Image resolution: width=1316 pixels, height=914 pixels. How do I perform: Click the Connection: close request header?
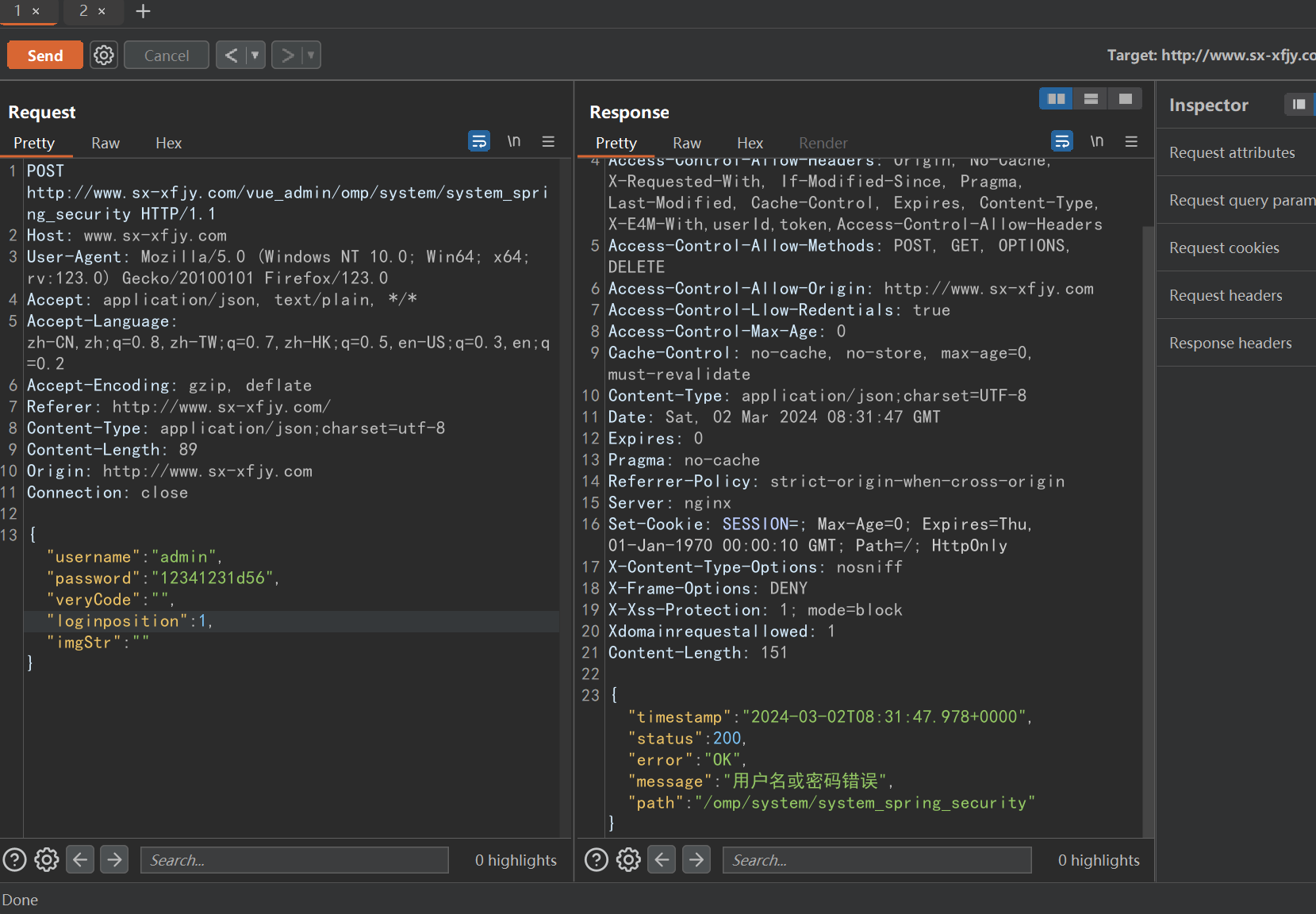pos(107,493)
